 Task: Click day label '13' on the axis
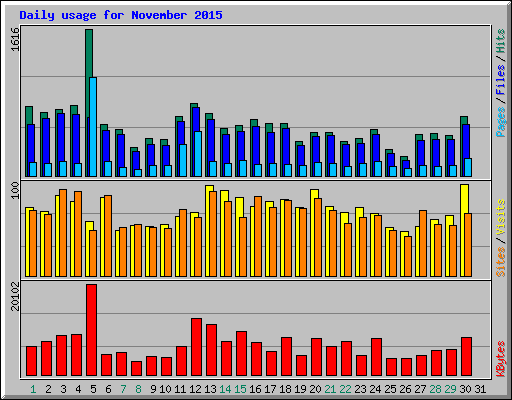[x=210, y=389]
